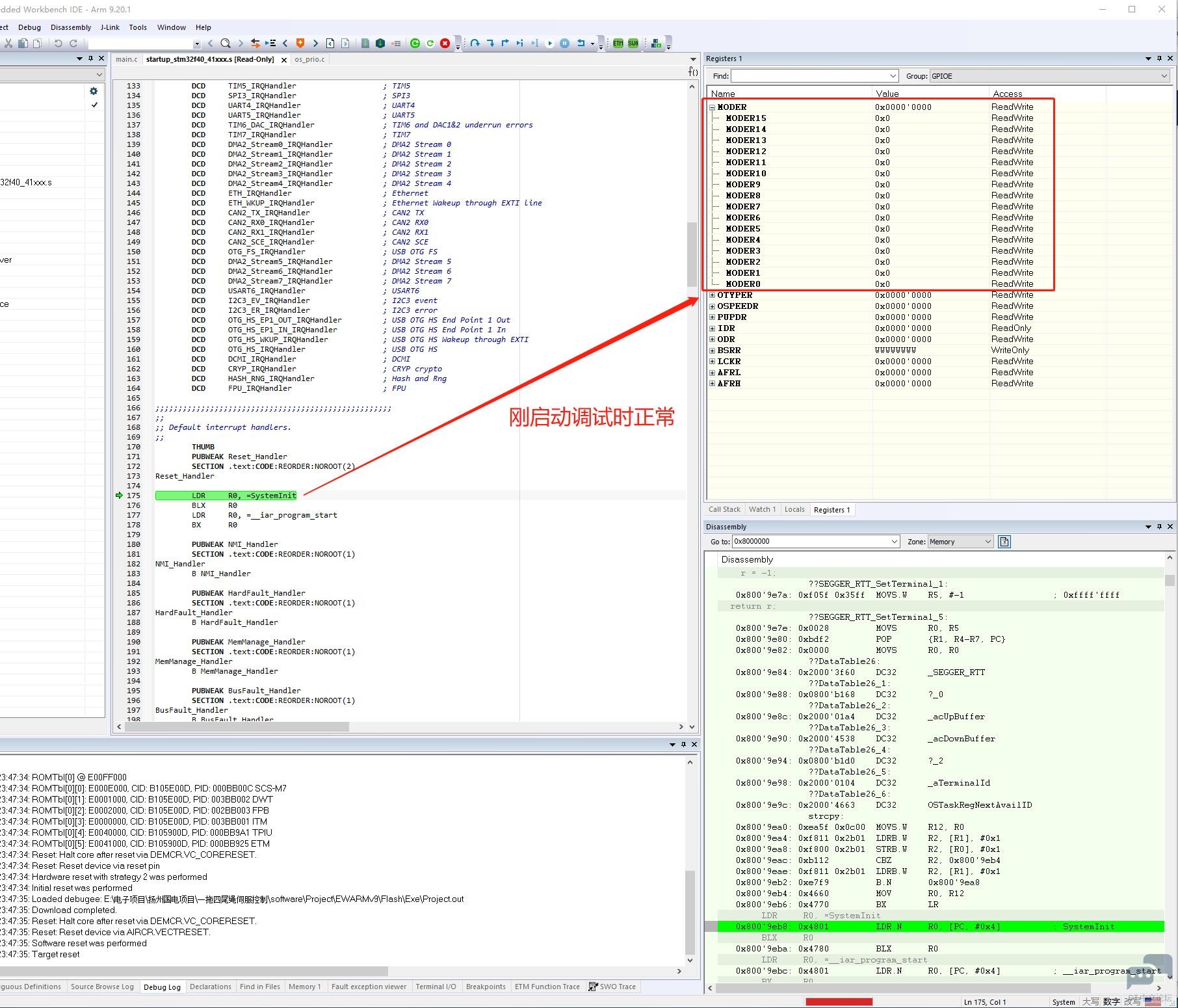1178x1008 pixels.
Task: Close the startup_stm32f40_41xxx.s tab
Action: coord(283,60)
